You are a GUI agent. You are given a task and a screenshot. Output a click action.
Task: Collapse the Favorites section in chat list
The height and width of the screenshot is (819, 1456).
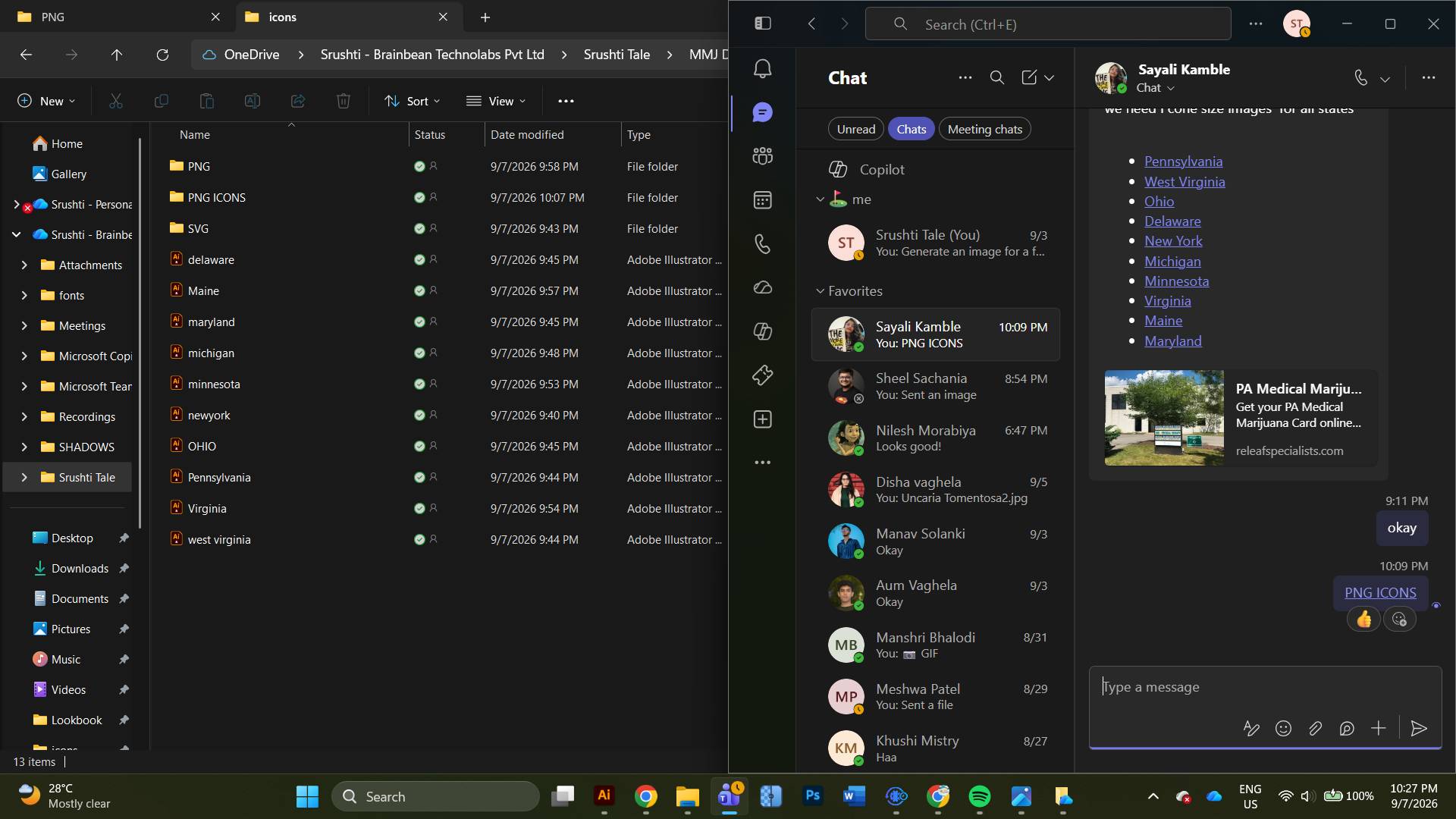[x=820, y=291]
